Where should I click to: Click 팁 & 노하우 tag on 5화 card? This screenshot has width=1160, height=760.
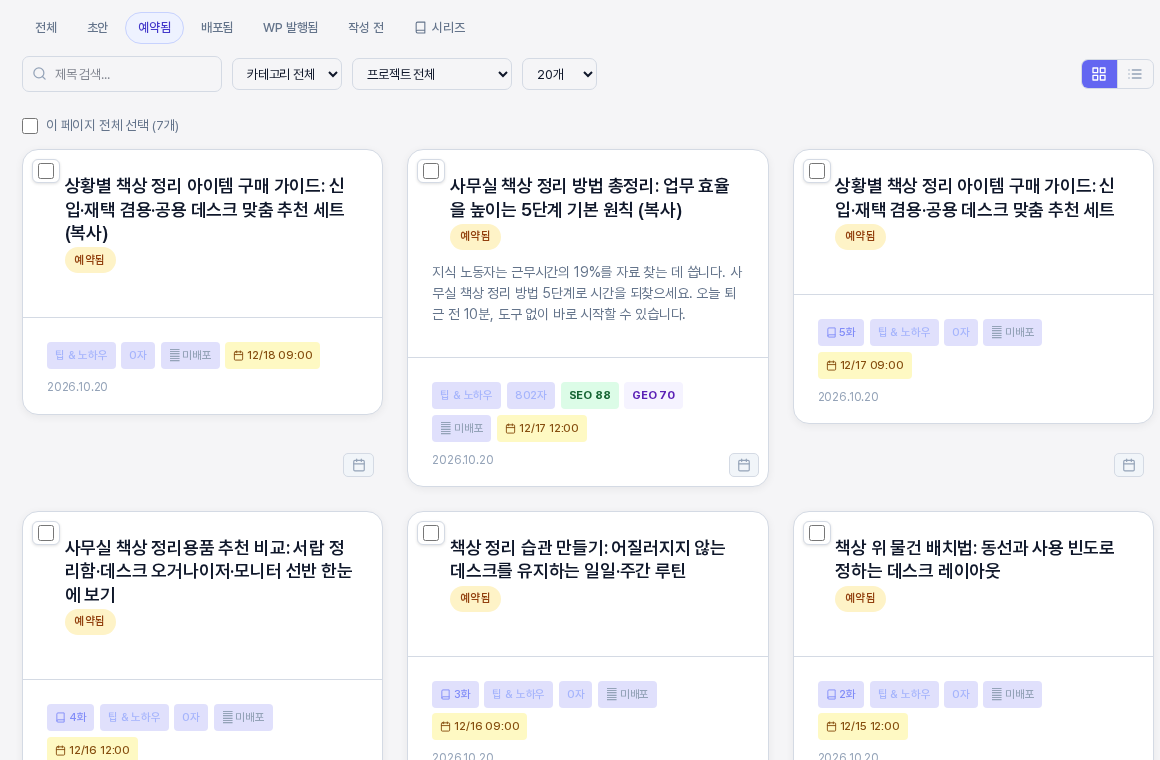(x=904, y=332)
